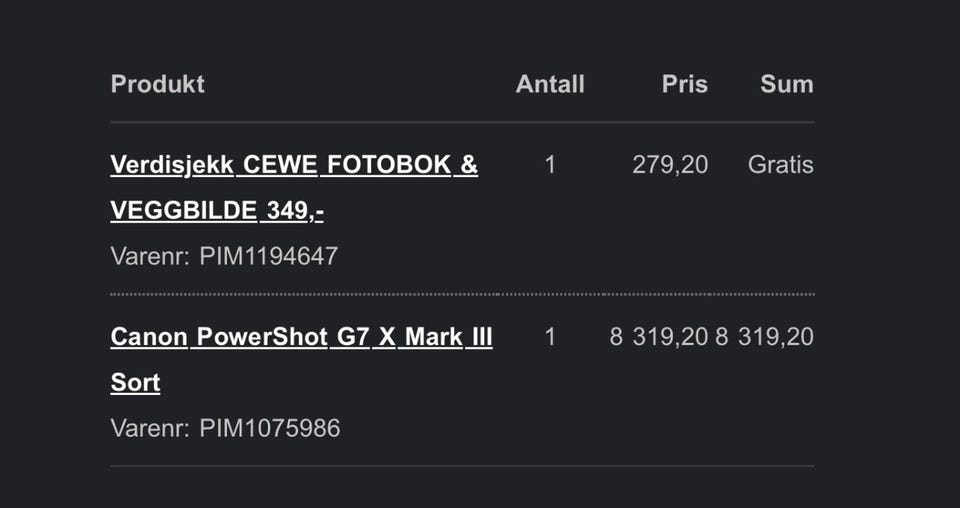Click the Pris column header
Image resolution: width=960 pixels, height=508 pixels.
coord(684,84)
